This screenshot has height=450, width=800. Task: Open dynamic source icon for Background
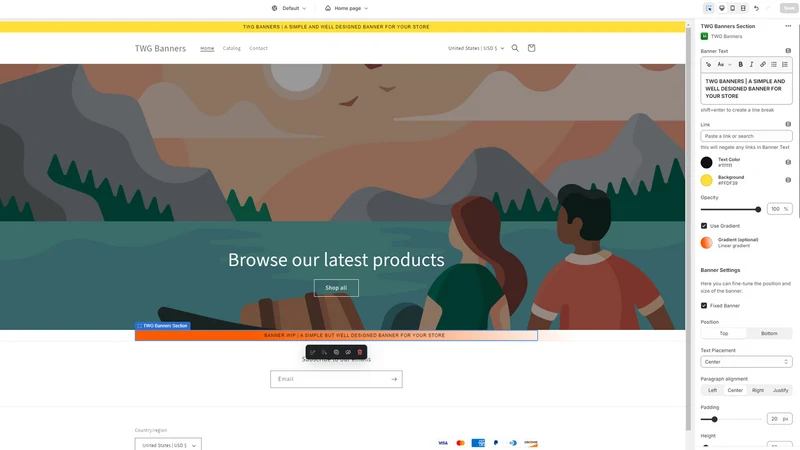(x=788, y=180)
